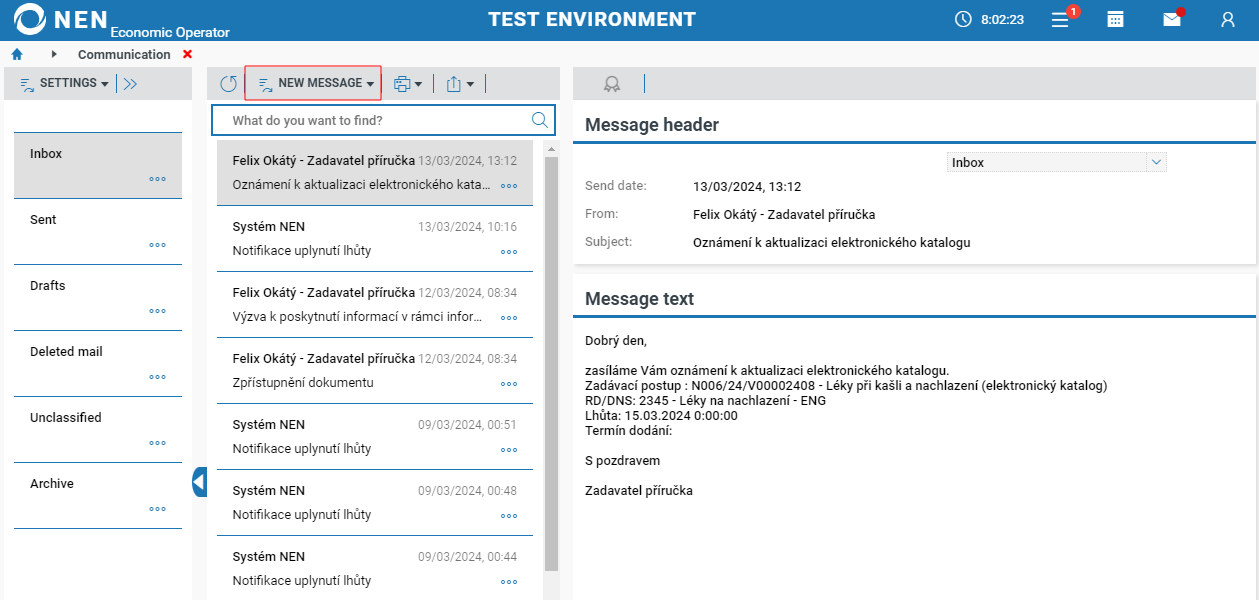The image size is (1259, 600).
Task: Click the home icon in the breadcrumb
Action: coord(17,54)
